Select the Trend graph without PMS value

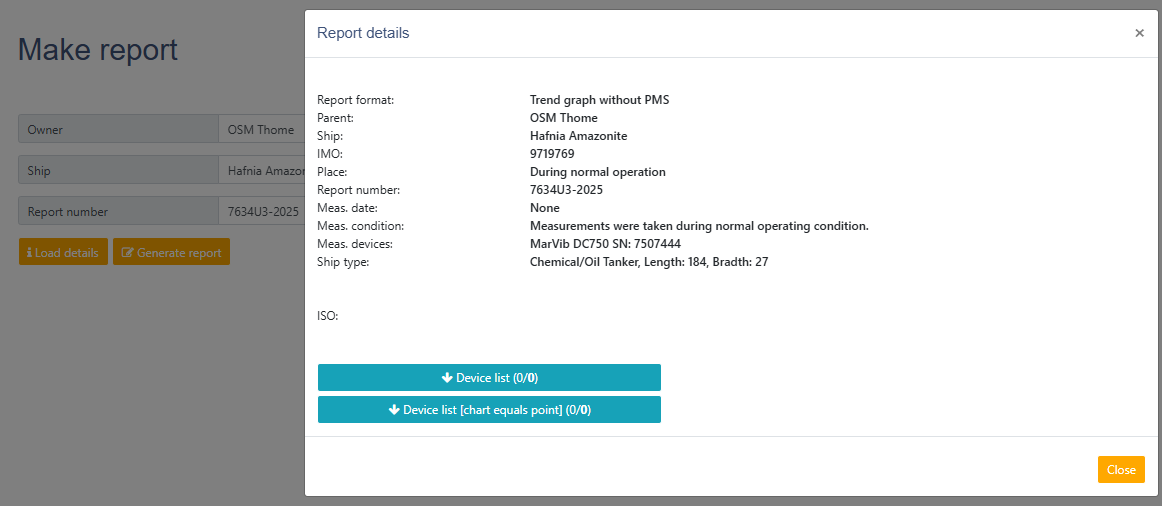point(599,100)
